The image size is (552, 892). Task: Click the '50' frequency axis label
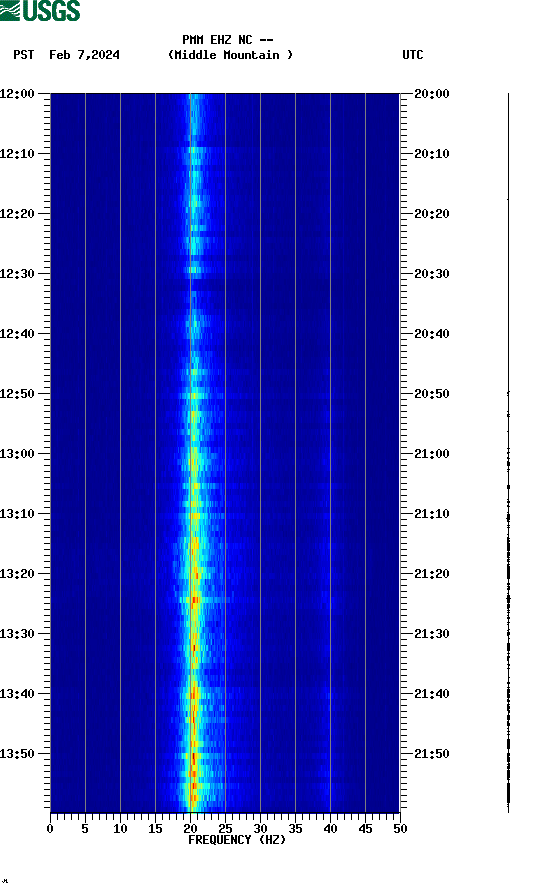coord(400,829)
